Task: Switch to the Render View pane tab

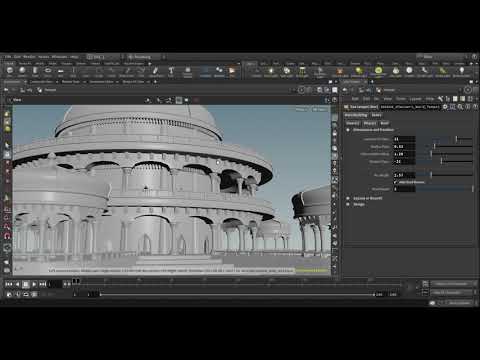Action: click(x=71, y=82)
